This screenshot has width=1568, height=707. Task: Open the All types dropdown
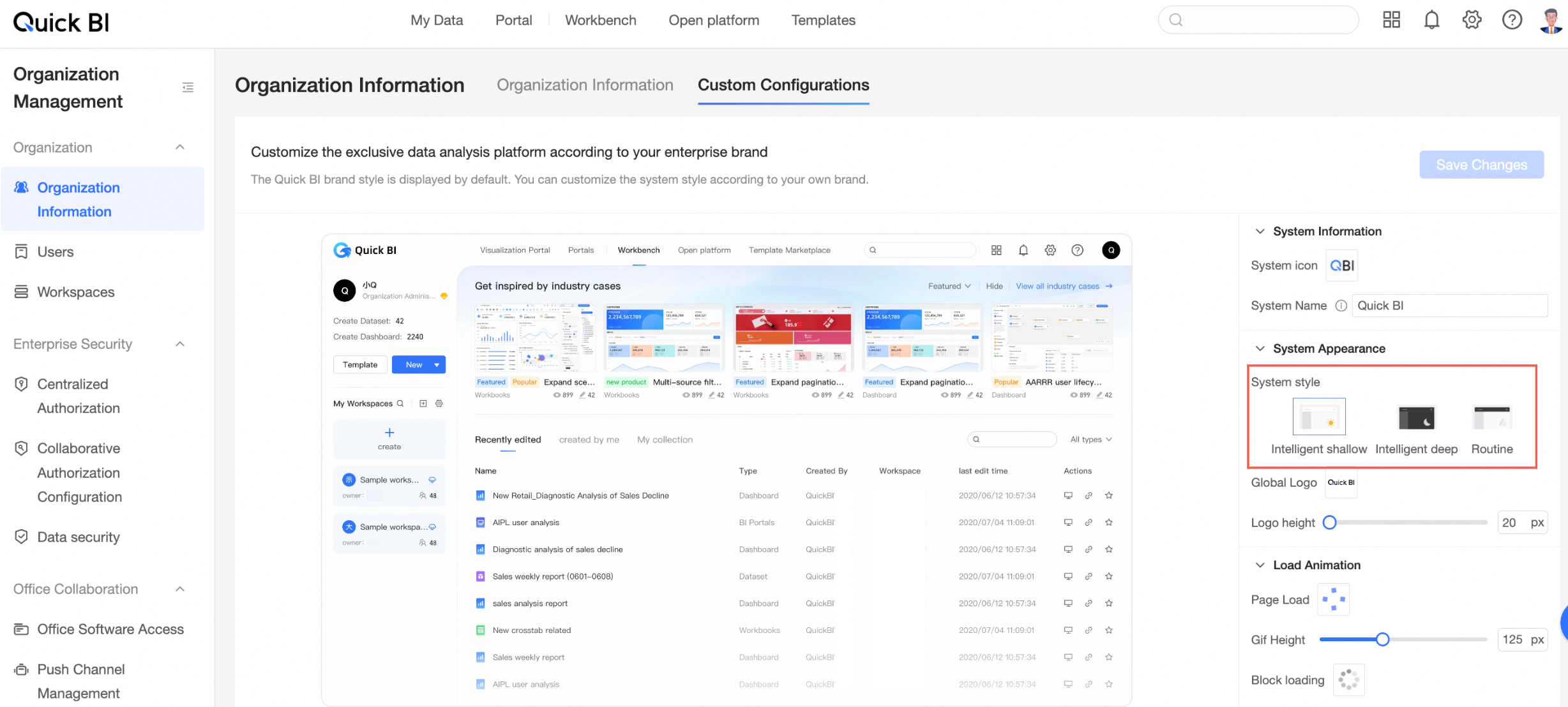click(x=1091, y=439)
